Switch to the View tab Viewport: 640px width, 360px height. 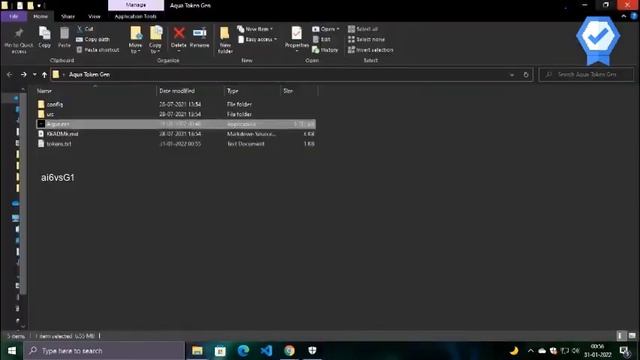[x=94, y=16]
